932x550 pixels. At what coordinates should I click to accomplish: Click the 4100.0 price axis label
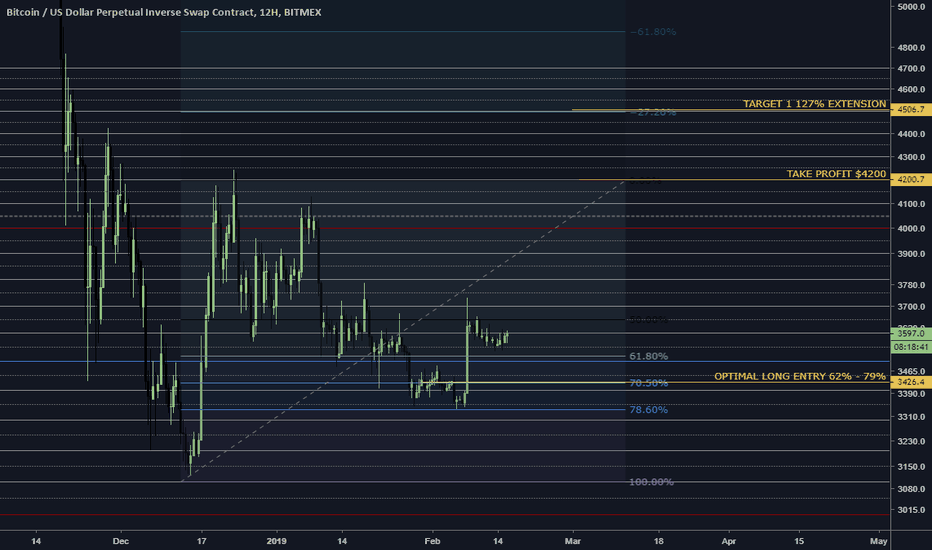click(x=911, y=203)
